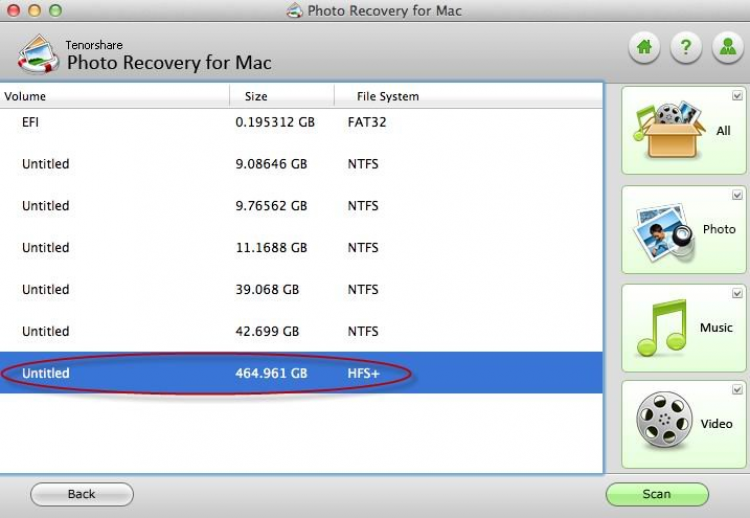The height and width of the screenshot is (518, 750).
Task: Choose the Music note icon
Action: [664, 329]
